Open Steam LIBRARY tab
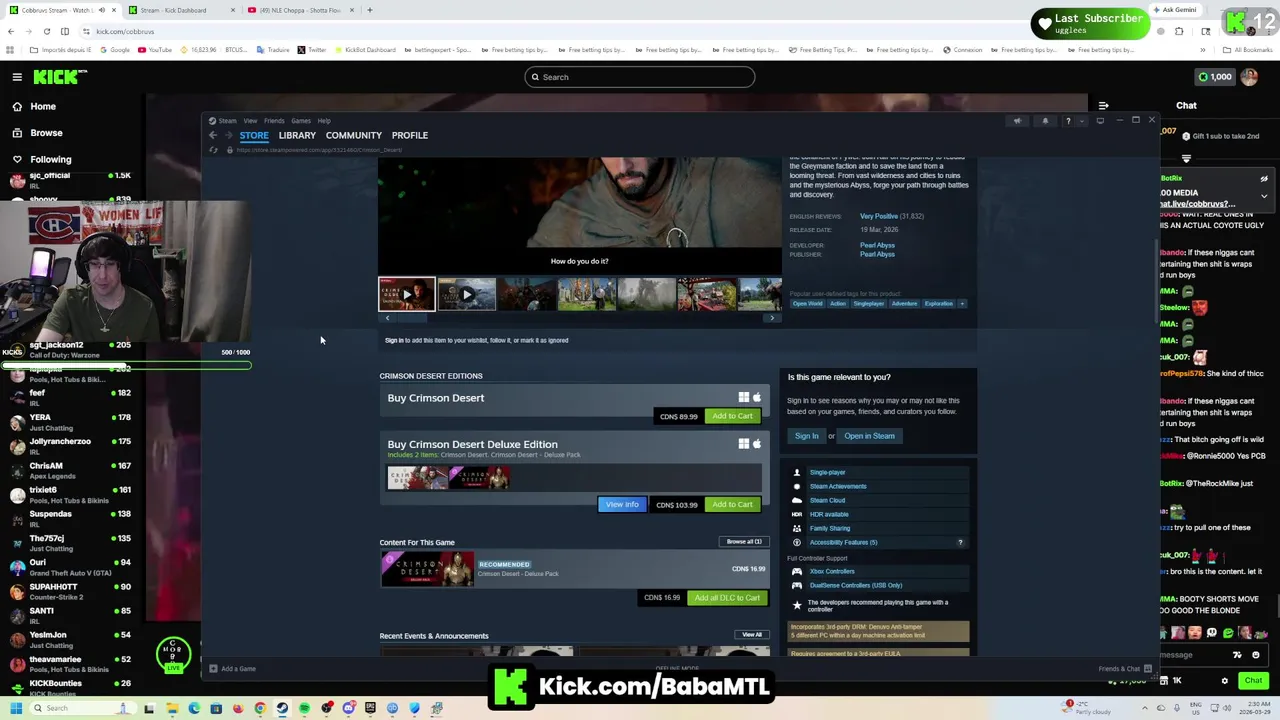This screenshot has width=1280, height=720. point(297,135)
